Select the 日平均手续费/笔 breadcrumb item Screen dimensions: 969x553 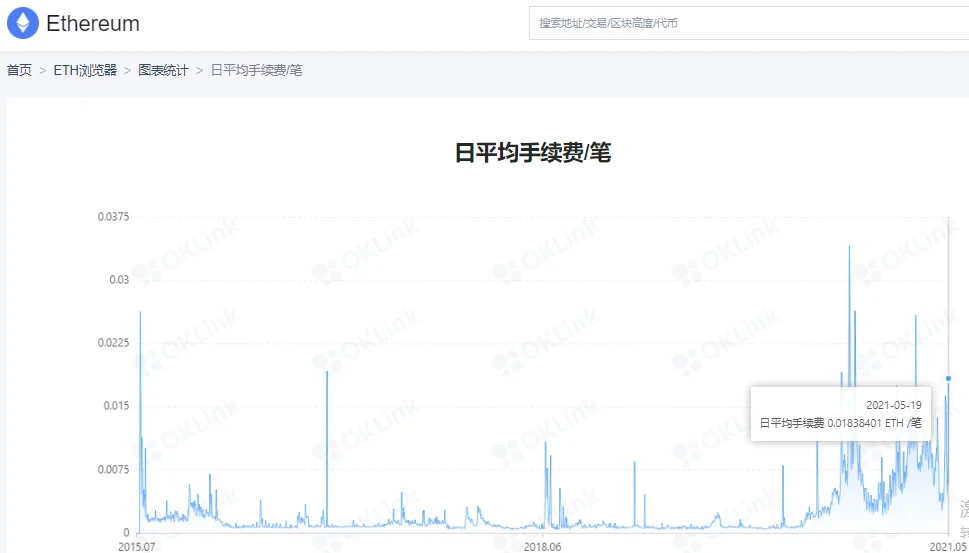256,70
